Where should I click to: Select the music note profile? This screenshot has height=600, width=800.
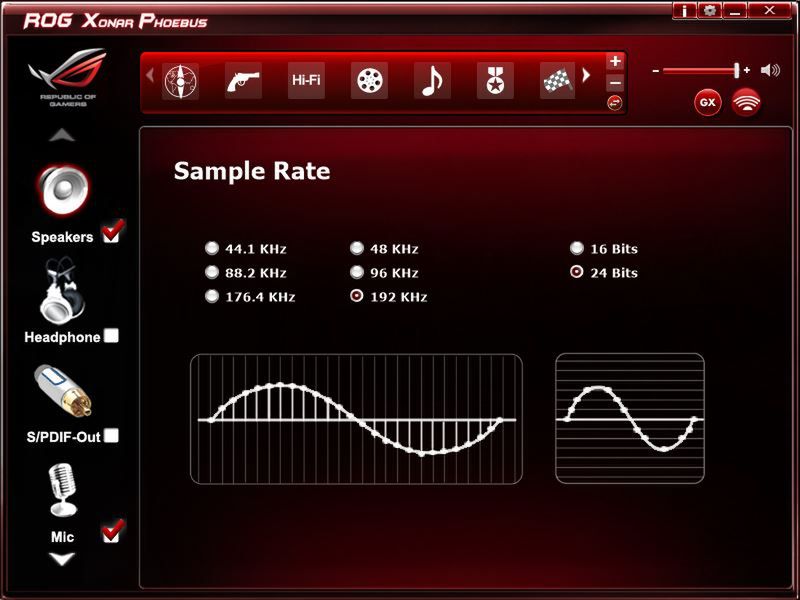[432, 81]
